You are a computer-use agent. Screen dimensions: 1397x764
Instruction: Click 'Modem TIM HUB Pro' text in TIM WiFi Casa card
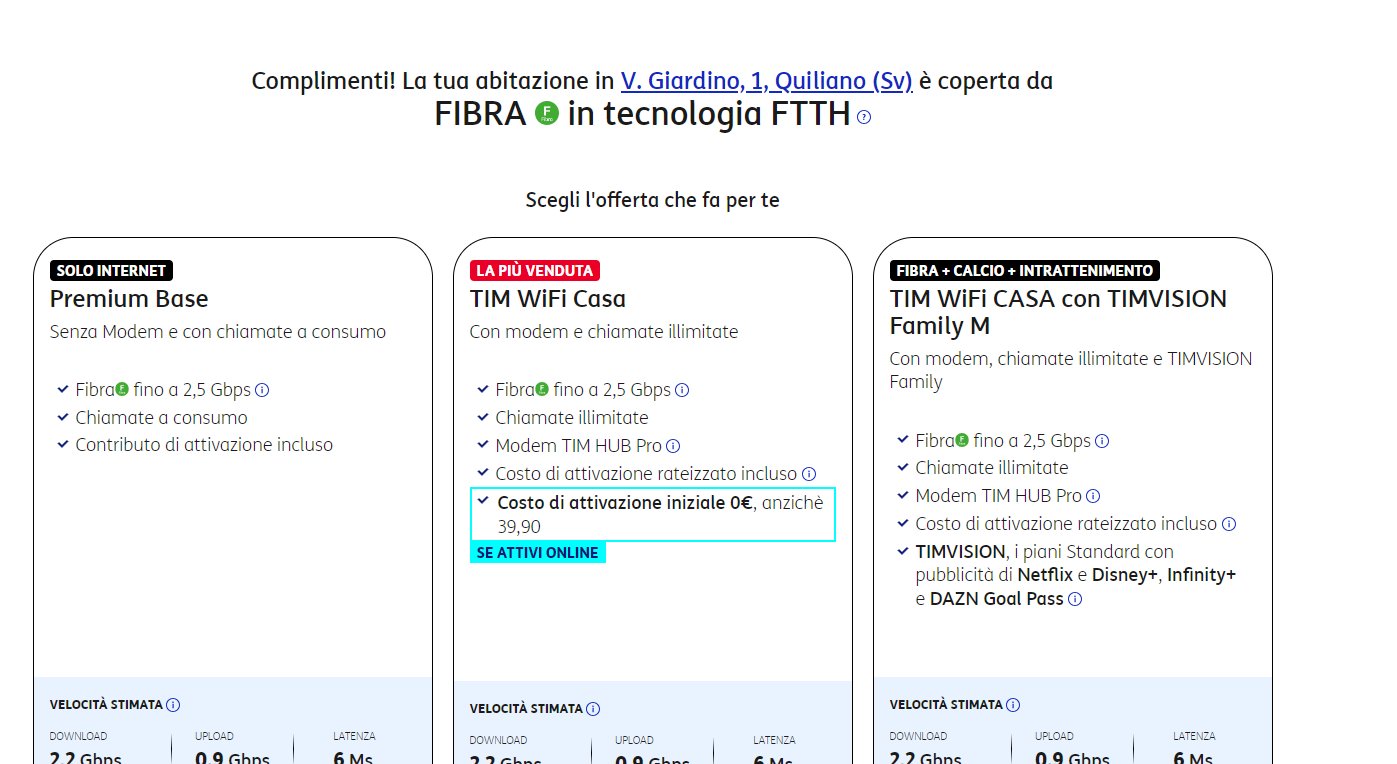579,446
